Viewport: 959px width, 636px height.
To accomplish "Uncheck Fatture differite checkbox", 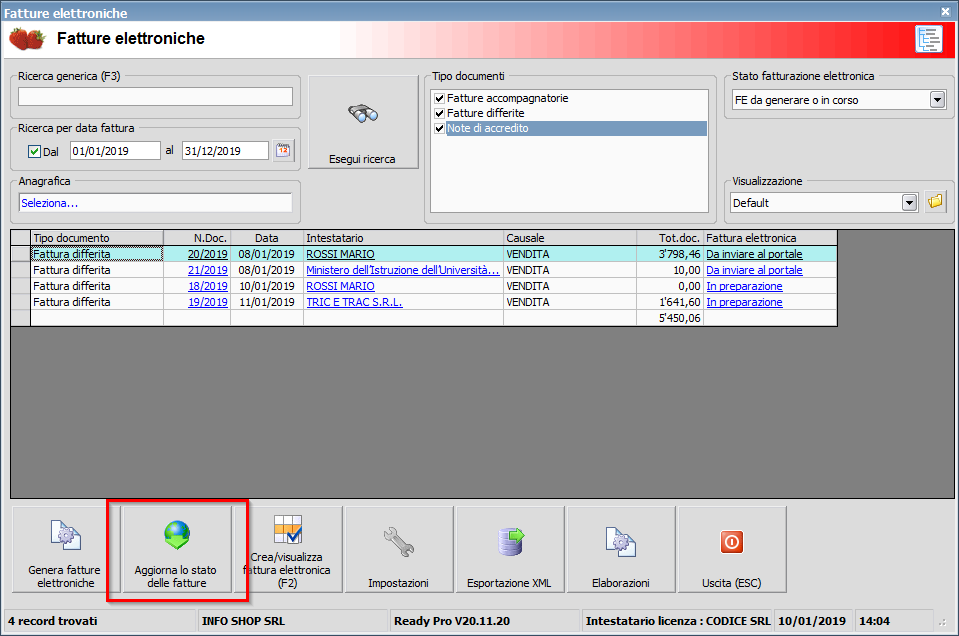I will [x=439, y=113].
